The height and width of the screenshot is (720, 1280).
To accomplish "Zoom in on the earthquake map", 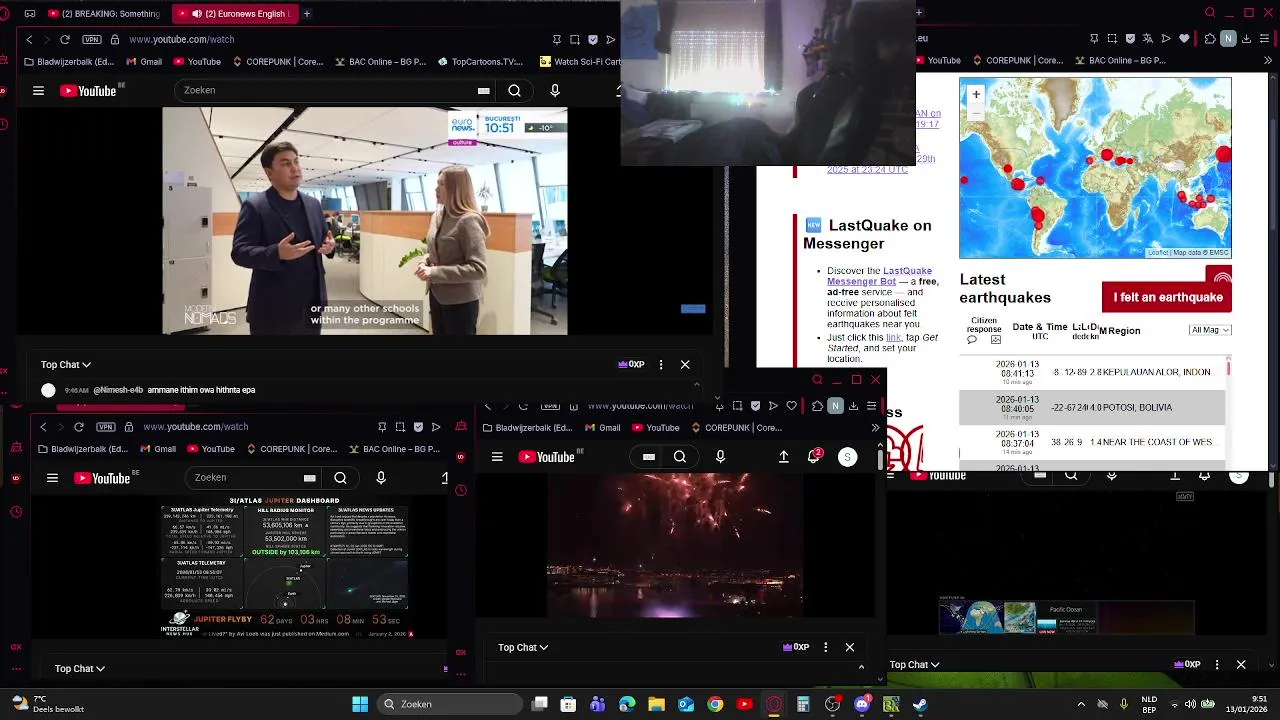I will click(976, 94).
